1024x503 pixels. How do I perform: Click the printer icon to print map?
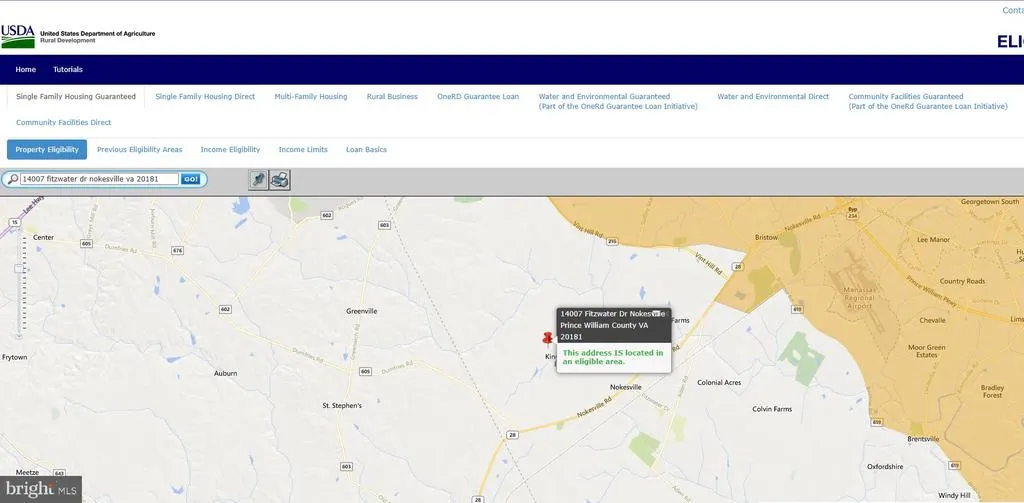(x=280, y=179)
